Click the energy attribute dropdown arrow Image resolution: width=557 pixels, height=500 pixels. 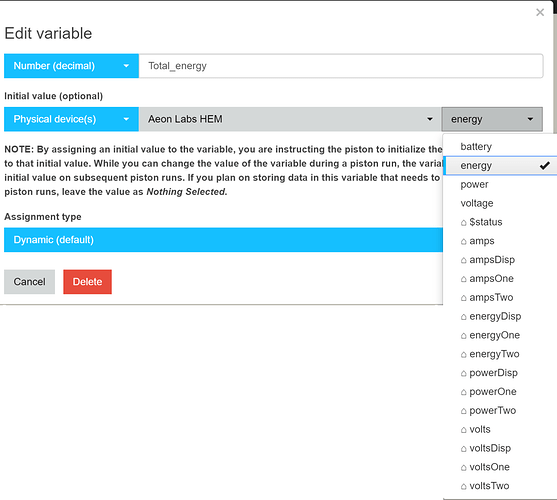point(530,119)
